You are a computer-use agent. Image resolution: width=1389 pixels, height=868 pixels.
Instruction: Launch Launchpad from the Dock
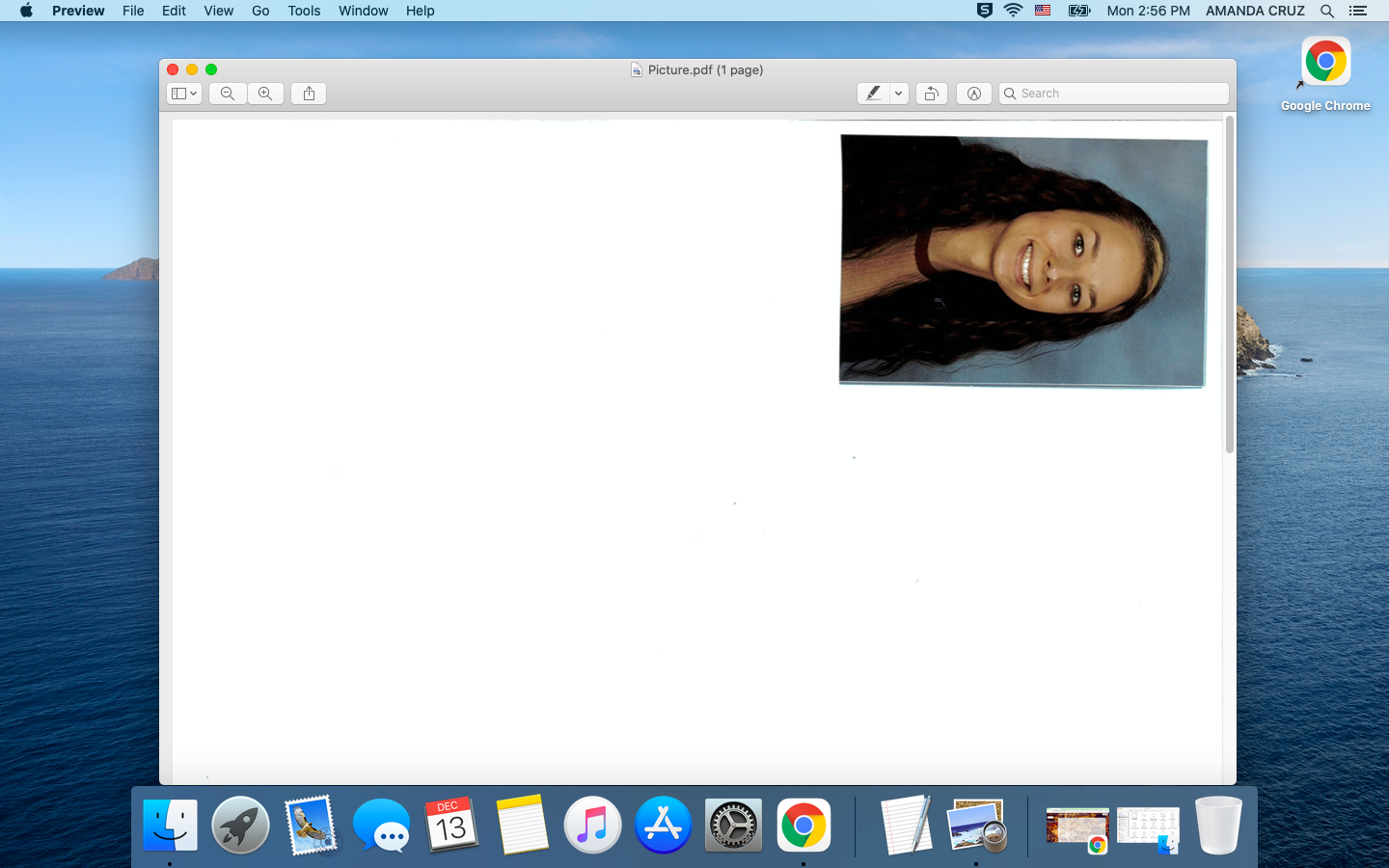point(240,826)
